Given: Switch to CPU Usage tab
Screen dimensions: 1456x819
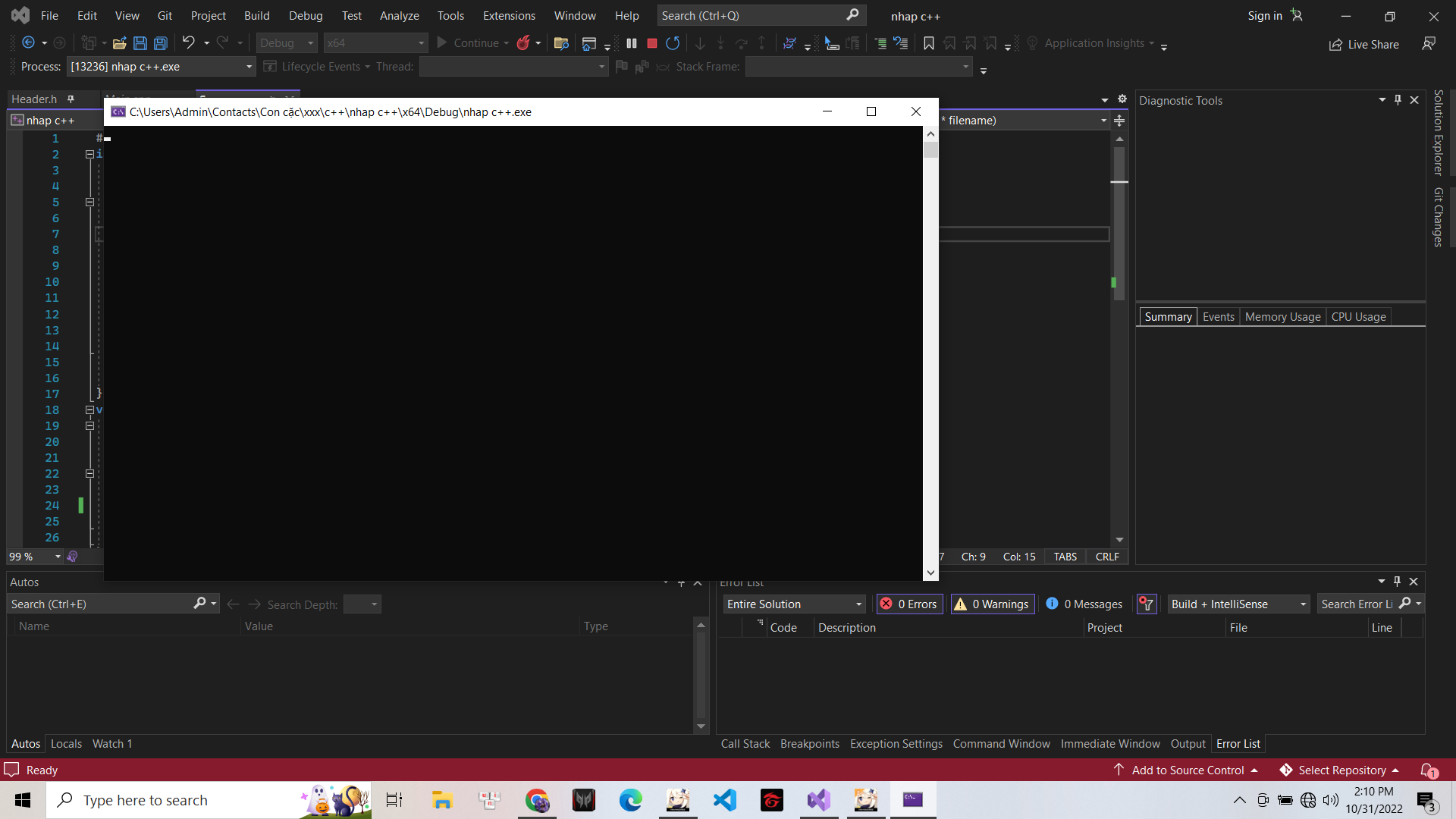Looking at the screenshot, I should coord(1358,317).
